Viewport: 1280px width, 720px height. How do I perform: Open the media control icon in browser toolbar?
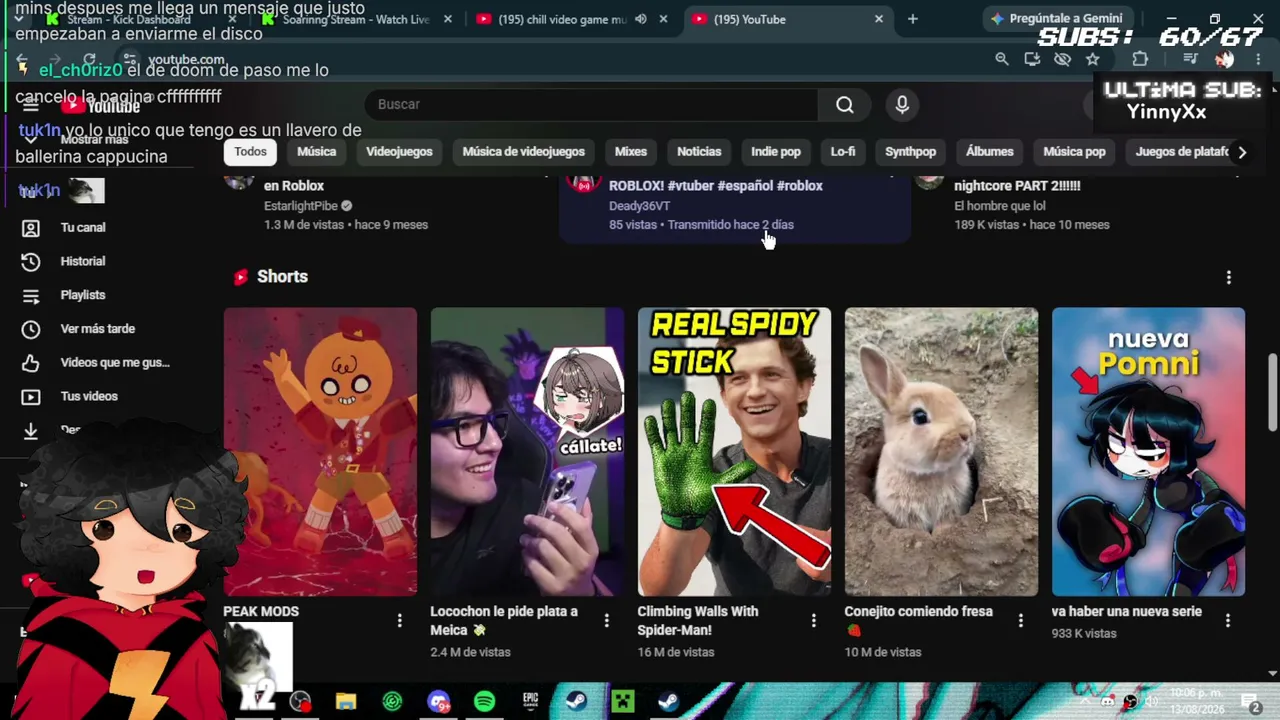coord(1190,59)
